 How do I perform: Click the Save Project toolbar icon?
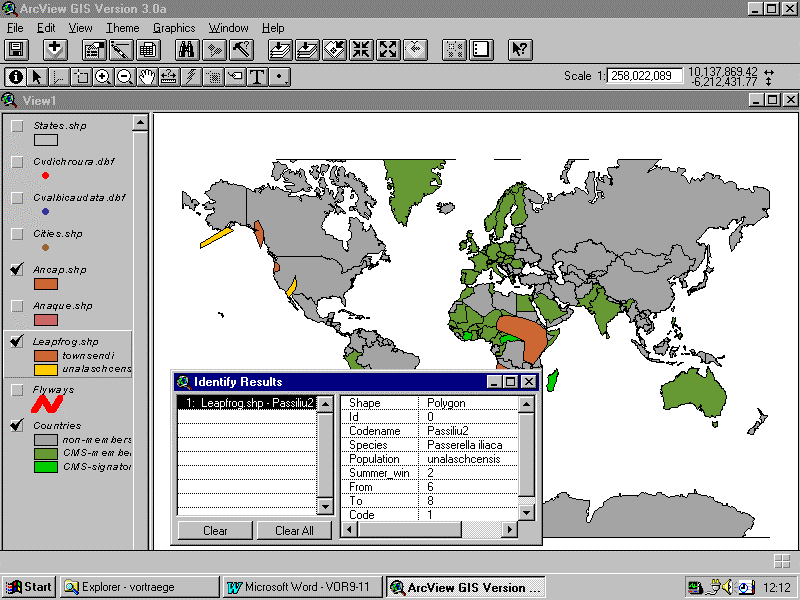click(x=16, y=49)
